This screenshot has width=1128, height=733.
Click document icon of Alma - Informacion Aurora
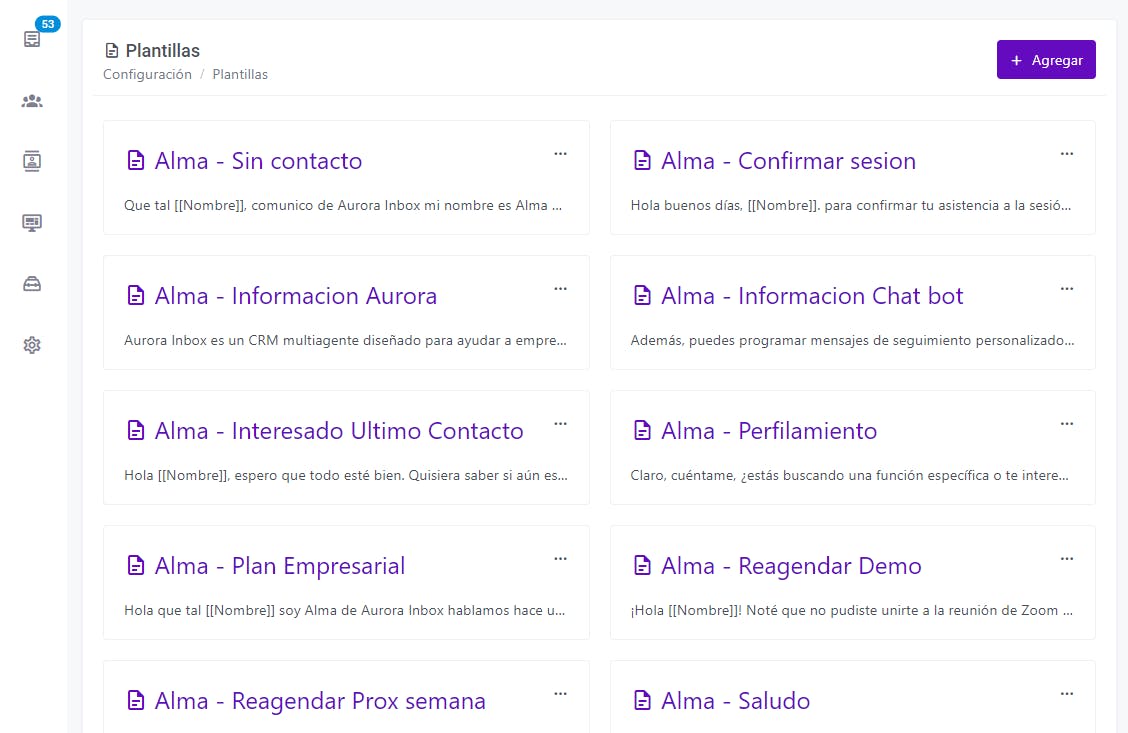coord(135,296)
